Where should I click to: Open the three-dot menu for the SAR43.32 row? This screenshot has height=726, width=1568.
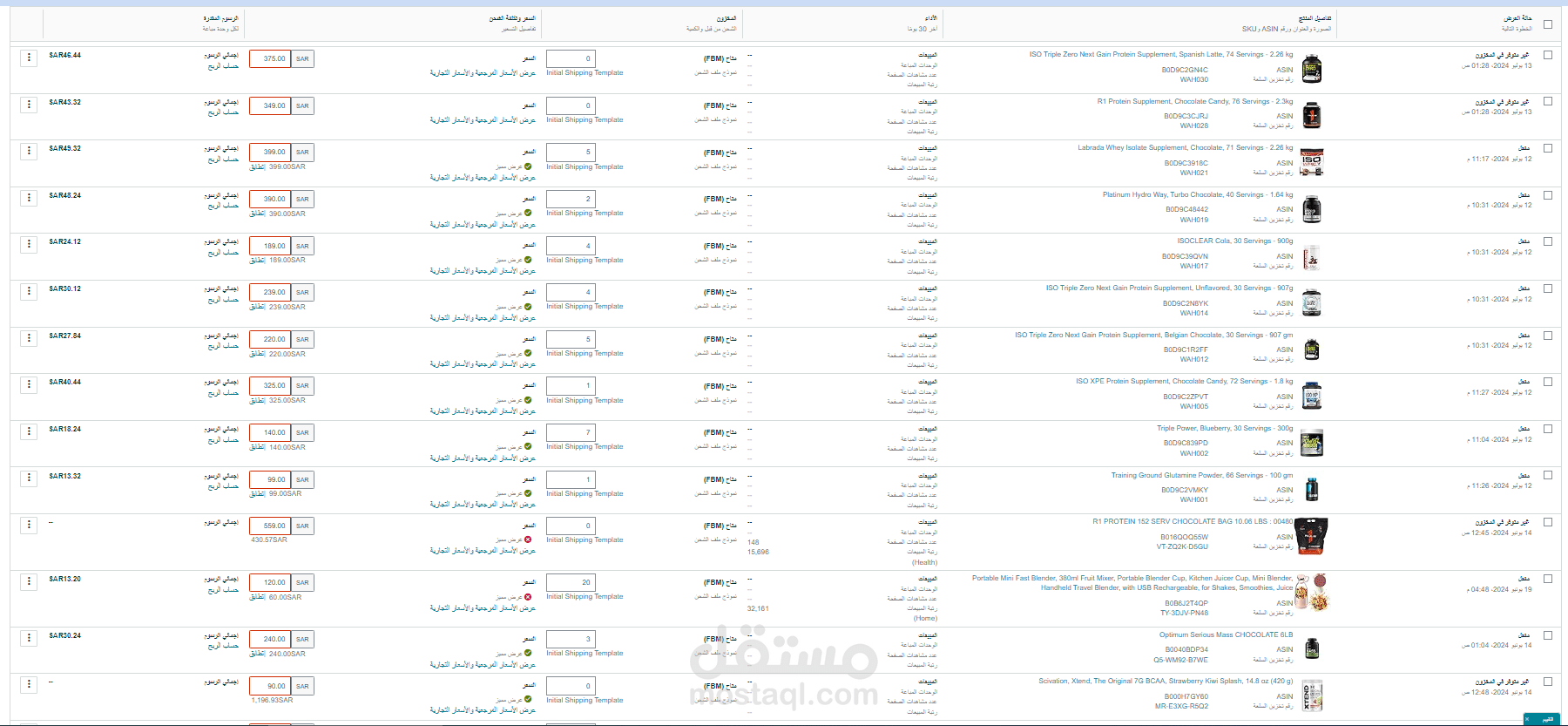click(x=29, y=105)
